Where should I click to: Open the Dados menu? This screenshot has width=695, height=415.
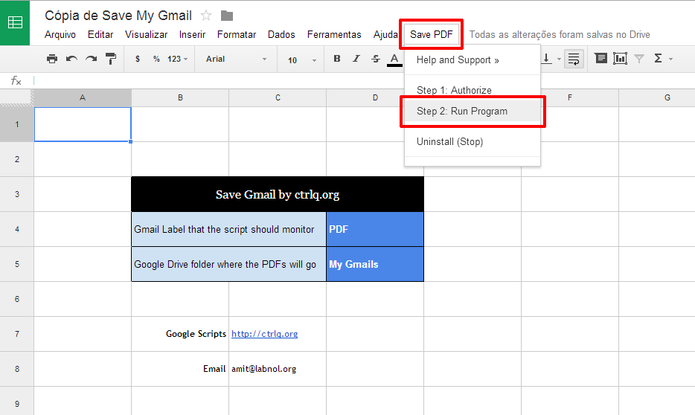281,35
